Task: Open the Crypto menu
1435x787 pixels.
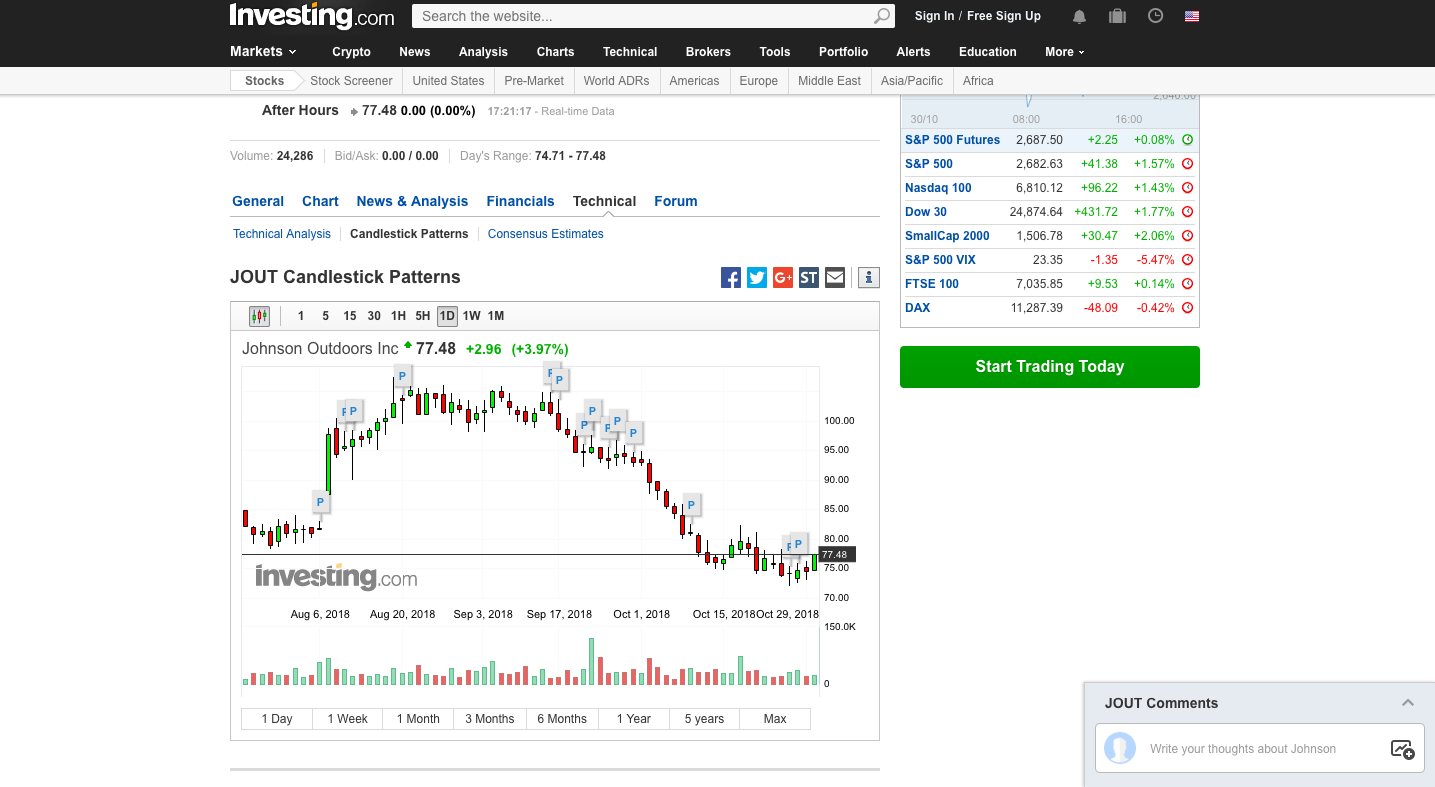Action: (x=351, y=52)
